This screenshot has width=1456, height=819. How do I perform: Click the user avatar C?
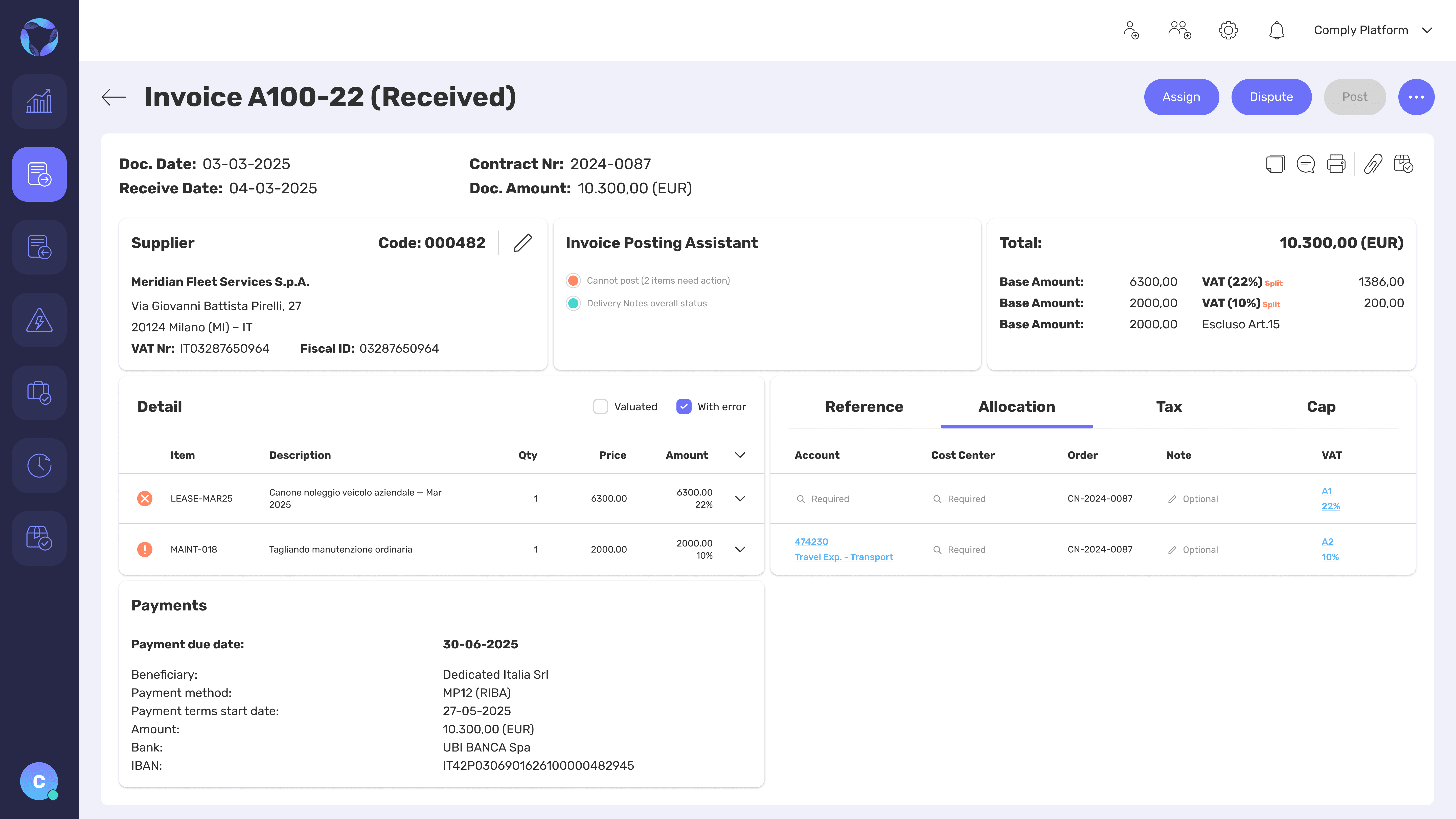tap(39, 781)
